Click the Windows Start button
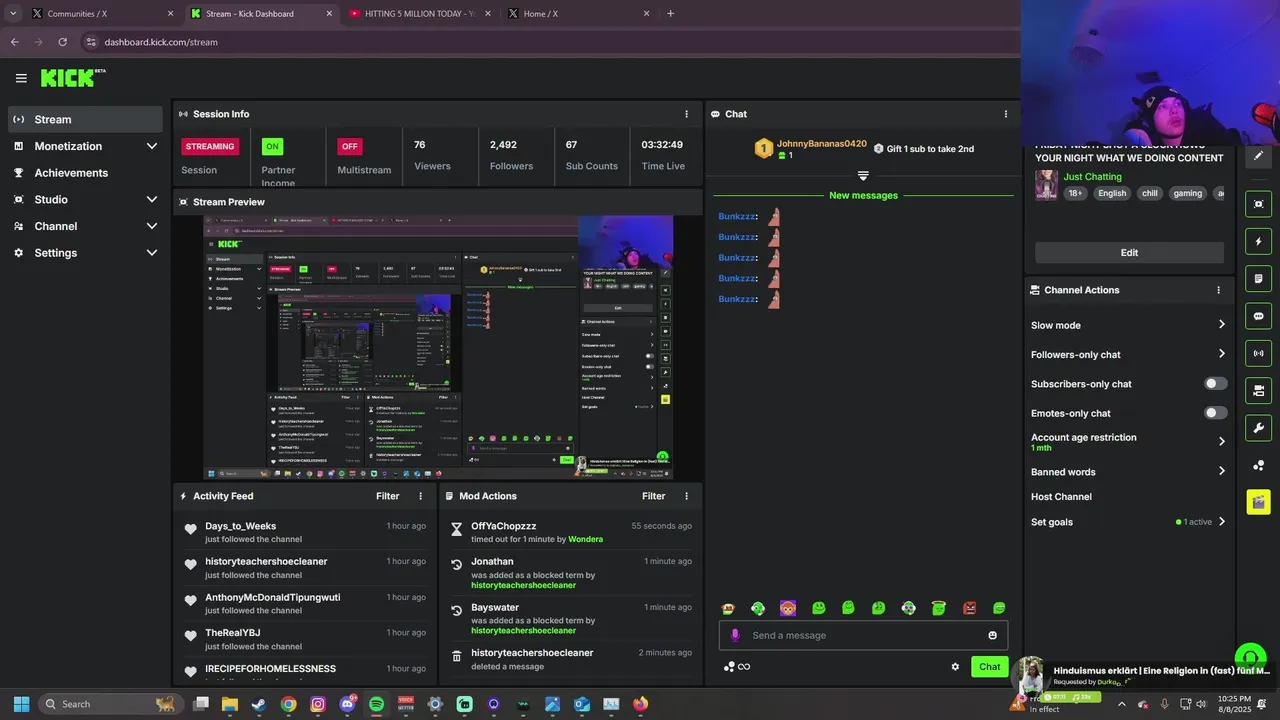The height and width of the screenshot is (720, 1280). click(21, 704)
